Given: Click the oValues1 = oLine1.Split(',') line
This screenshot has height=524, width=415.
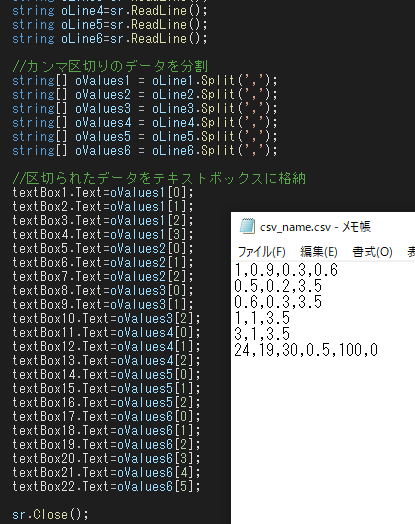Looking at the screenshot, I should [145, 81].
